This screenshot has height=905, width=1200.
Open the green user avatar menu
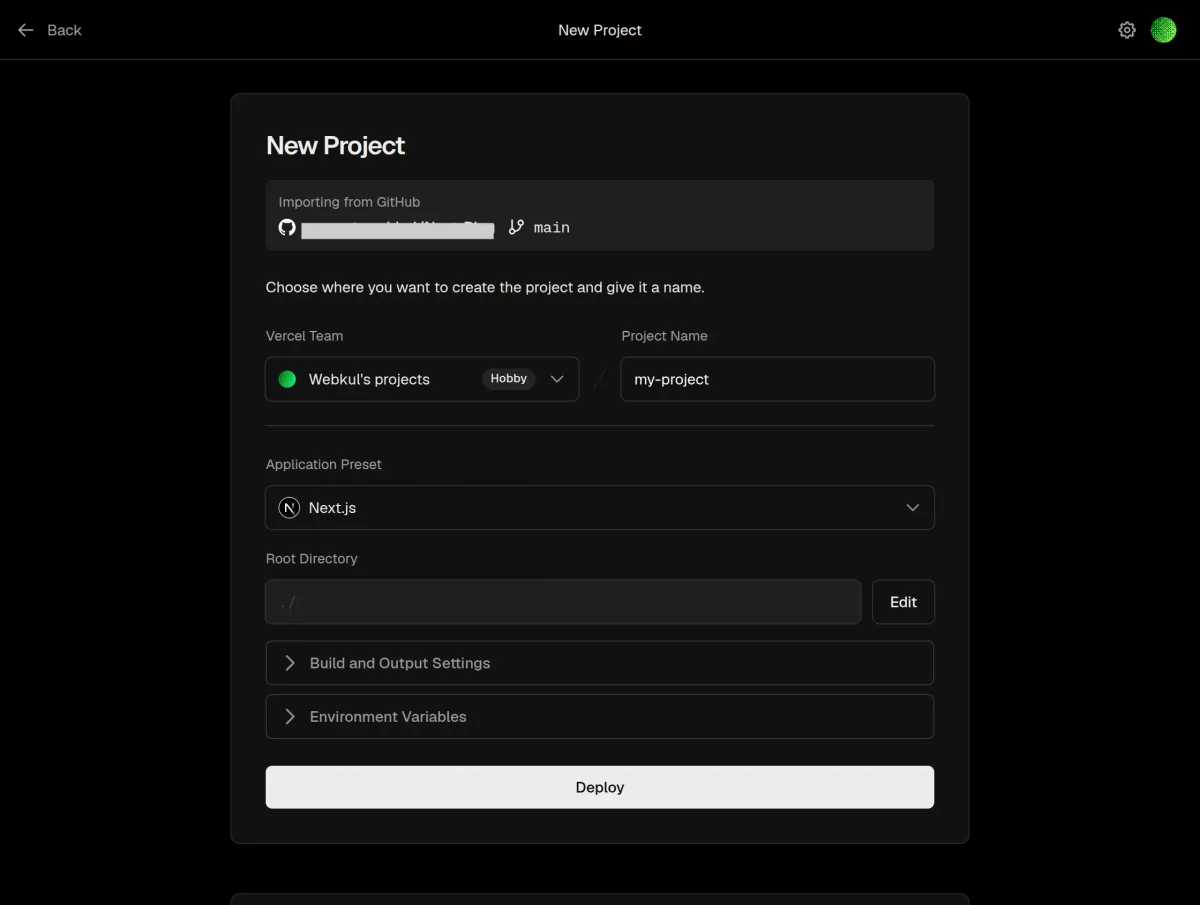[1163, 30]
